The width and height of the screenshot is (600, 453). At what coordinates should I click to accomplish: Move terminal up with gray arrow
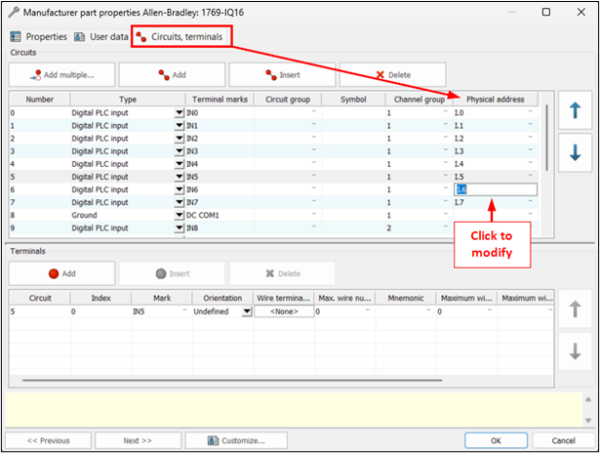[x=575, y=309]
